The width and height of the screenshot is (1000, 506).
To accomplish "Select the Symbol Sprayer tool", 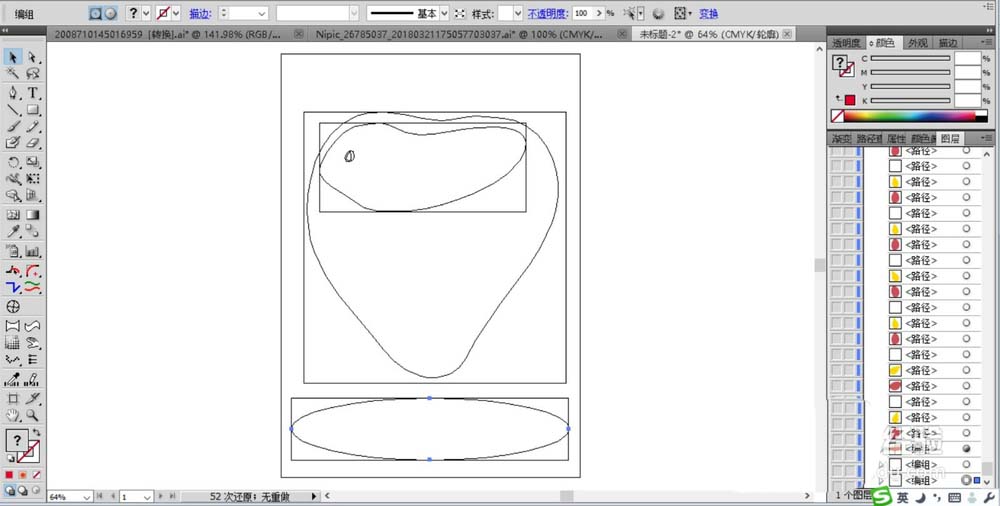I will pyautogui.click(x=13, y=251).
